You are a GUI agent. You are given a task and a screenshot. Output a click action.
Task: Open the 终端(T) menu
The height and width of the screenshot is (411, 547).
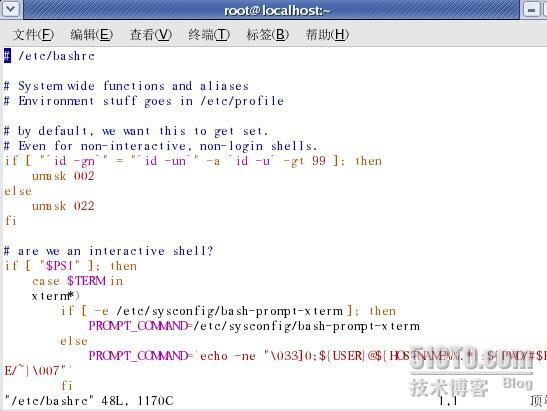tap(209, 35)
